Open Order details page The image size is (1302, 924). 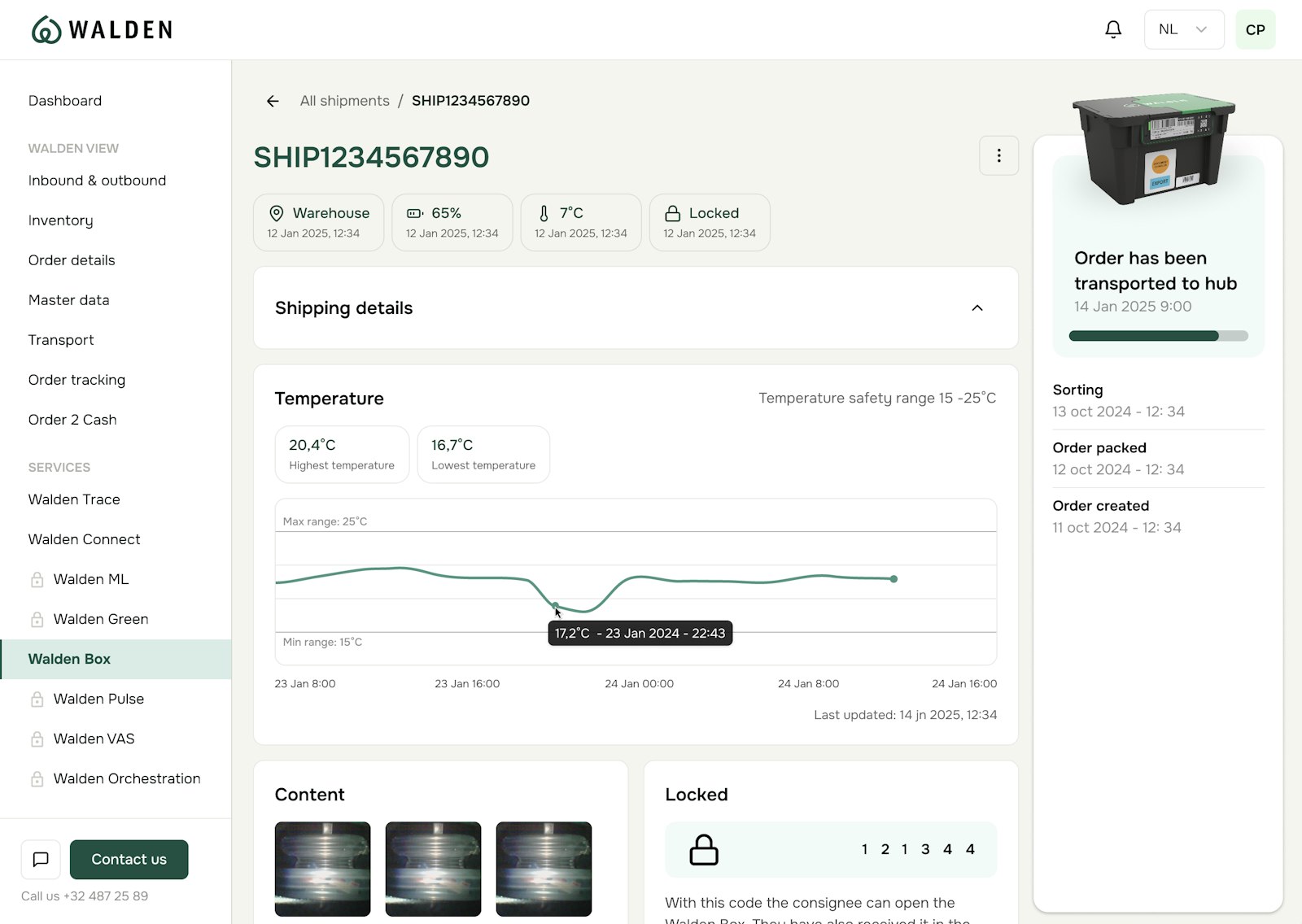[x=72, y=260]
